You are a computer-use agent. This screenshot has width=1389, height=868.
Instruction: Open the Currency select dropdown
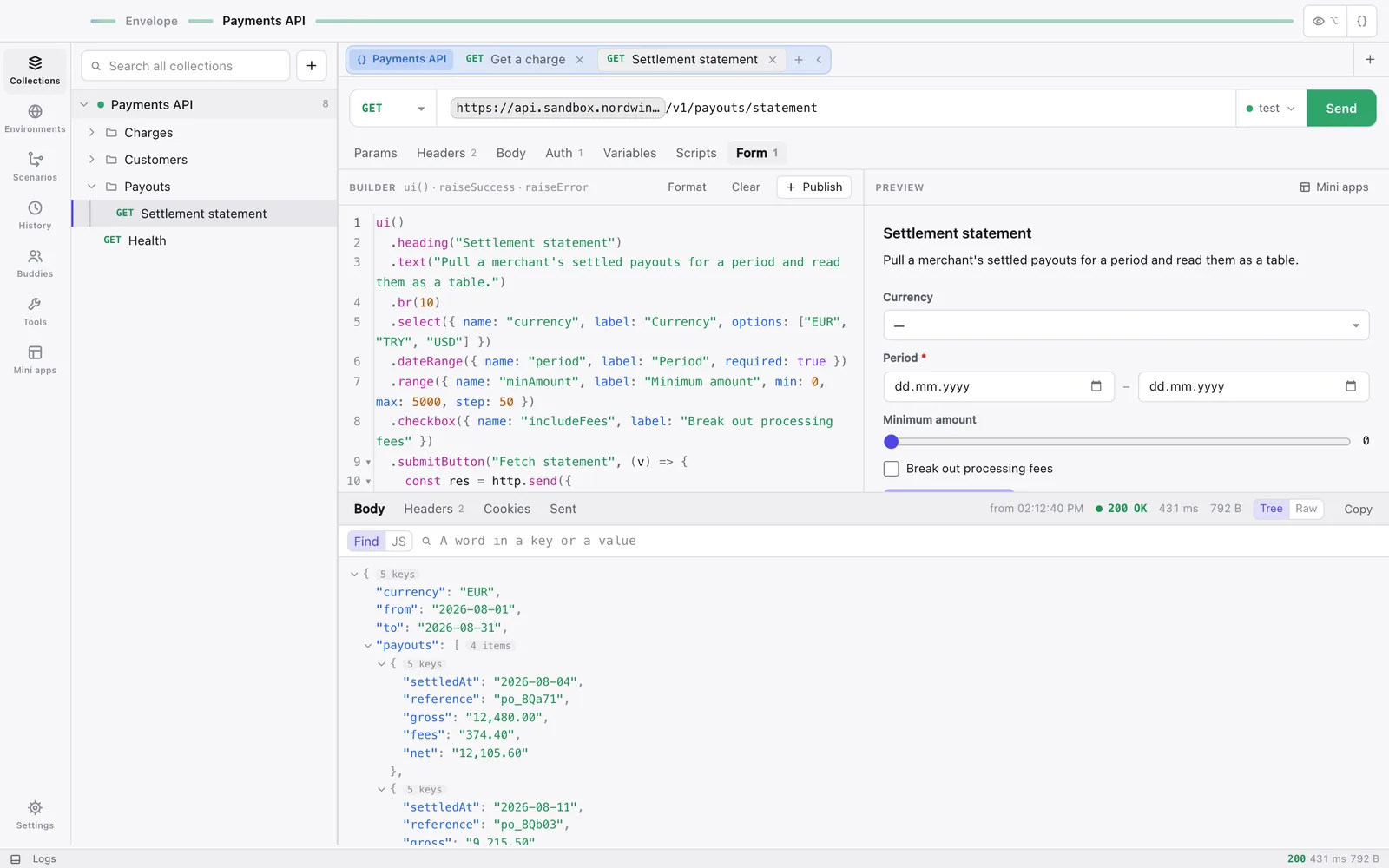pyautogui.click(x=1126, y=325)
